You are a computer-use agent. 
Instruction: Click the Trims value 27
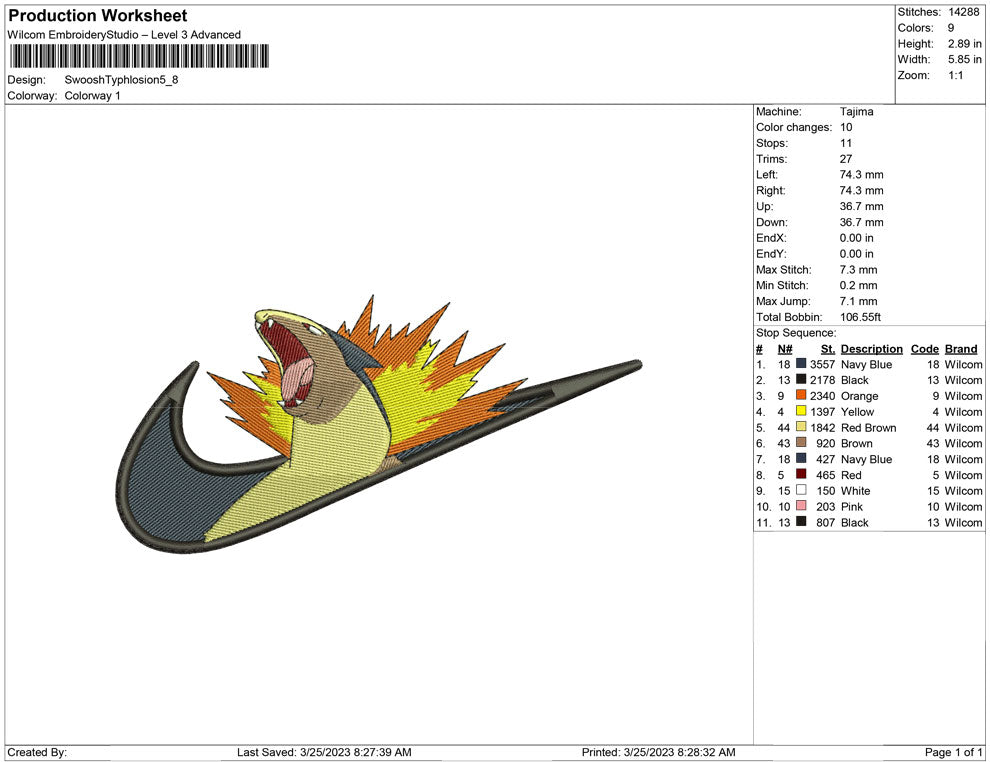point(846,158)
